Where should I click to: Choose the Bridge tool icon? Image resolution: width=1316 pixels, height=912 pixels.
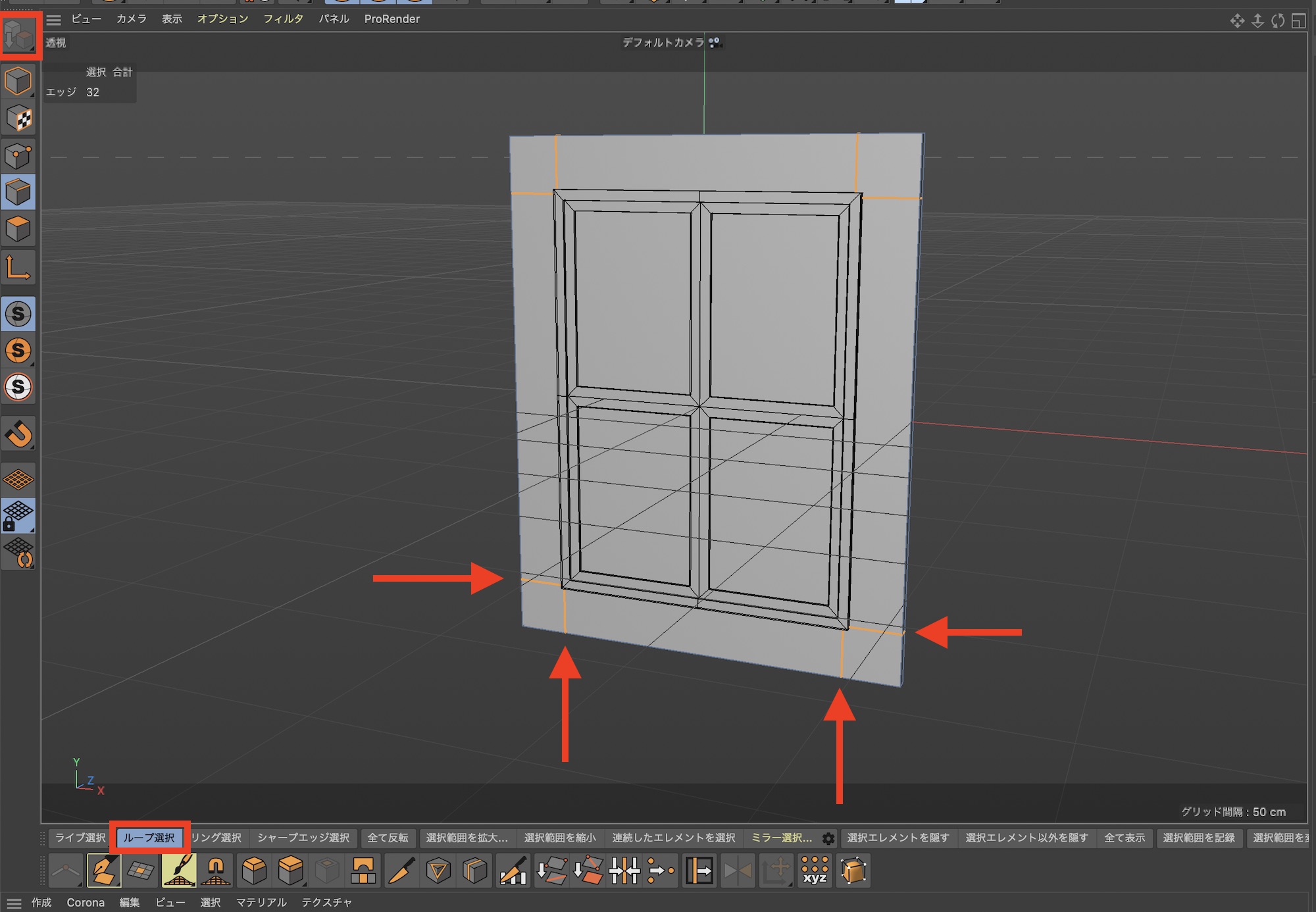click(363, 871)
